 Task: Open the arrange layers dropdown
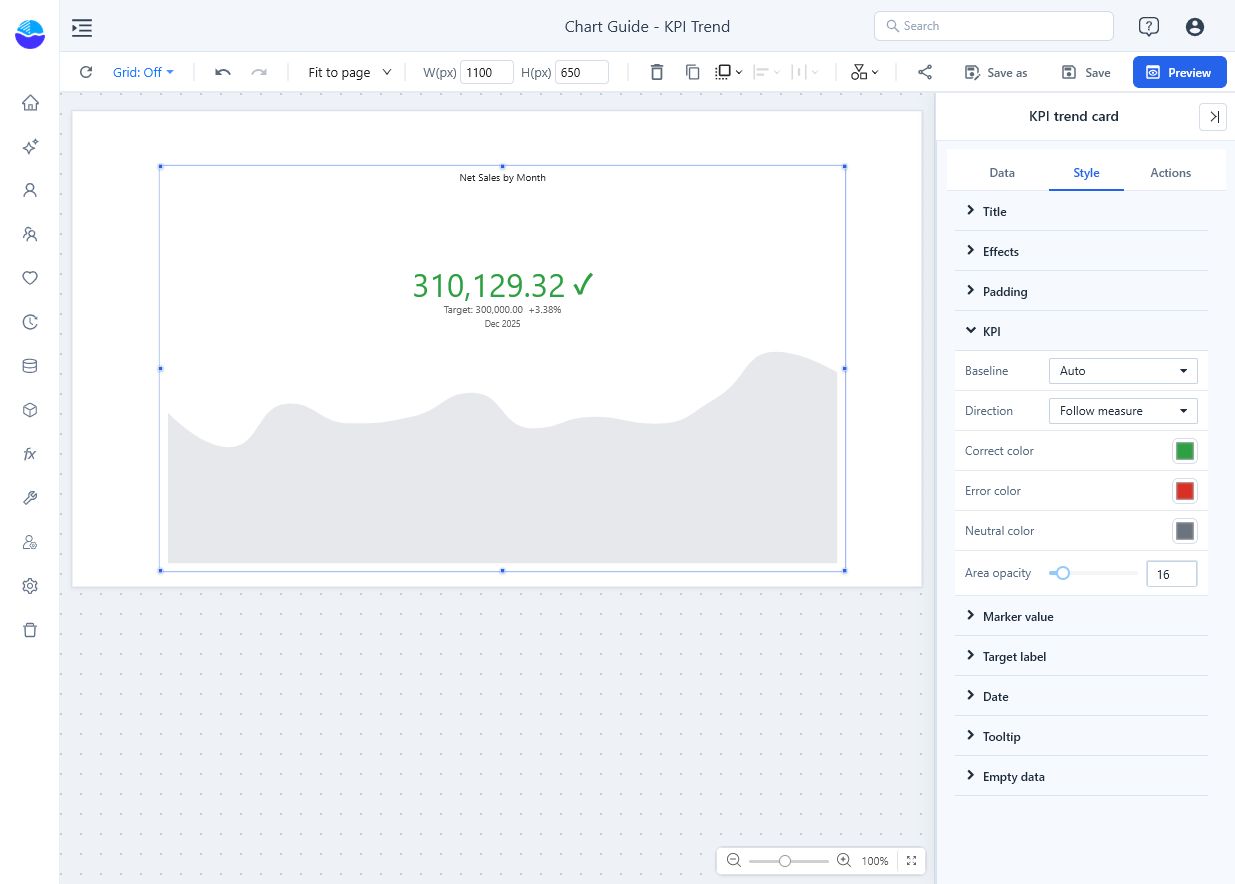click(729, 72)
